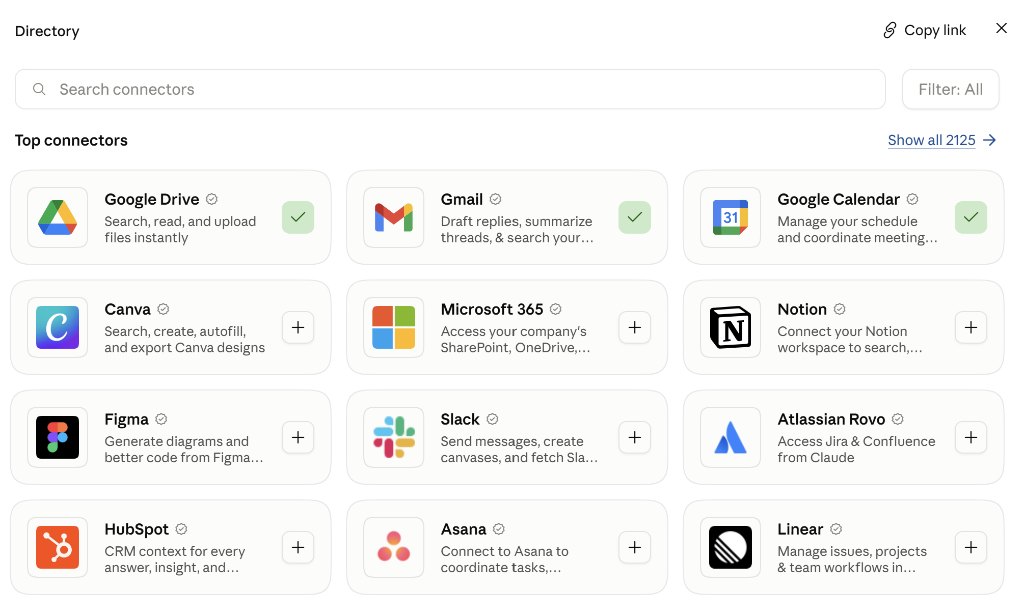The image size is (1024, 616).
Task: Add the Asana connector
Action: (x=635, y=547)
